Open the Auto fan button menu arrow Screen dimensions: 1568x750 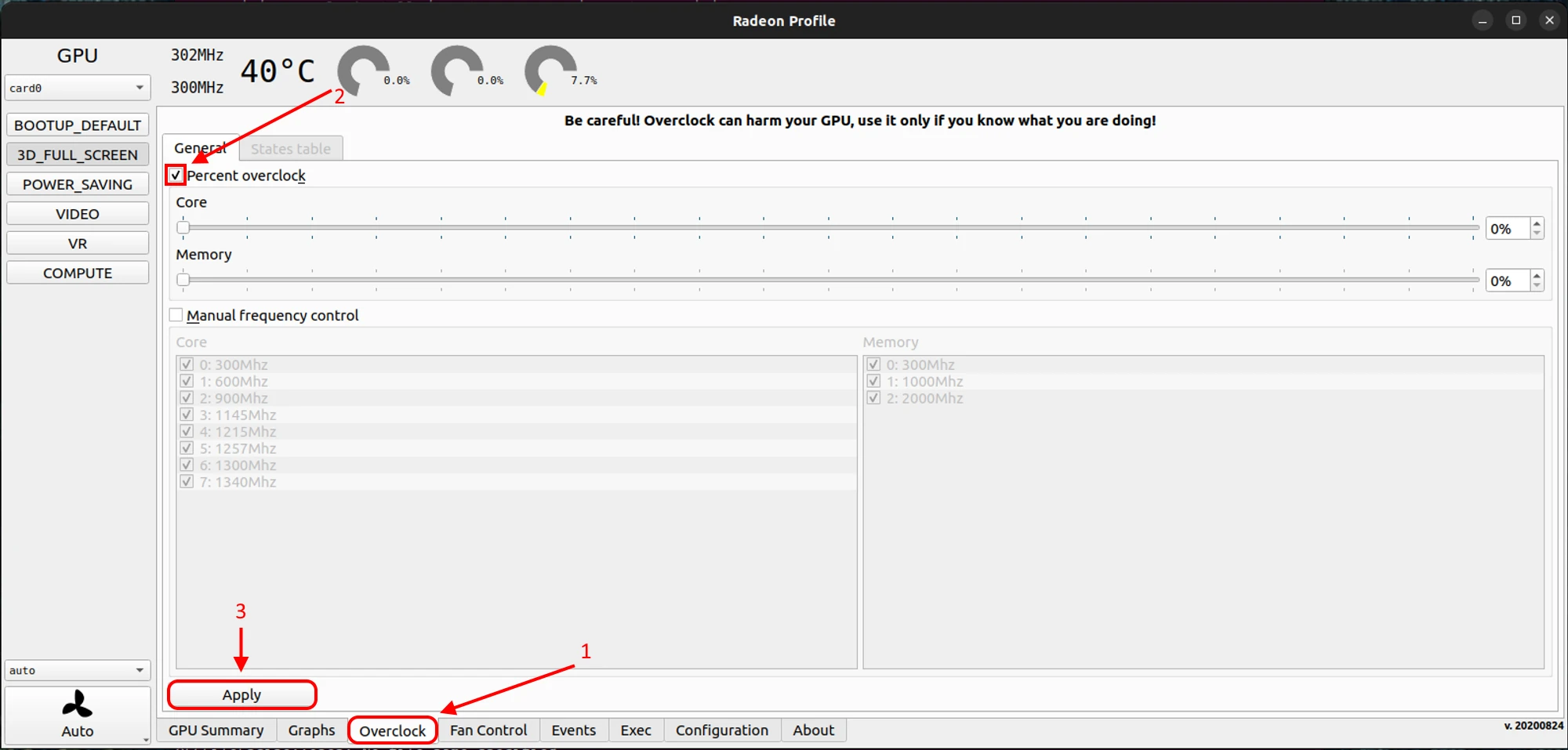point(146,739)
